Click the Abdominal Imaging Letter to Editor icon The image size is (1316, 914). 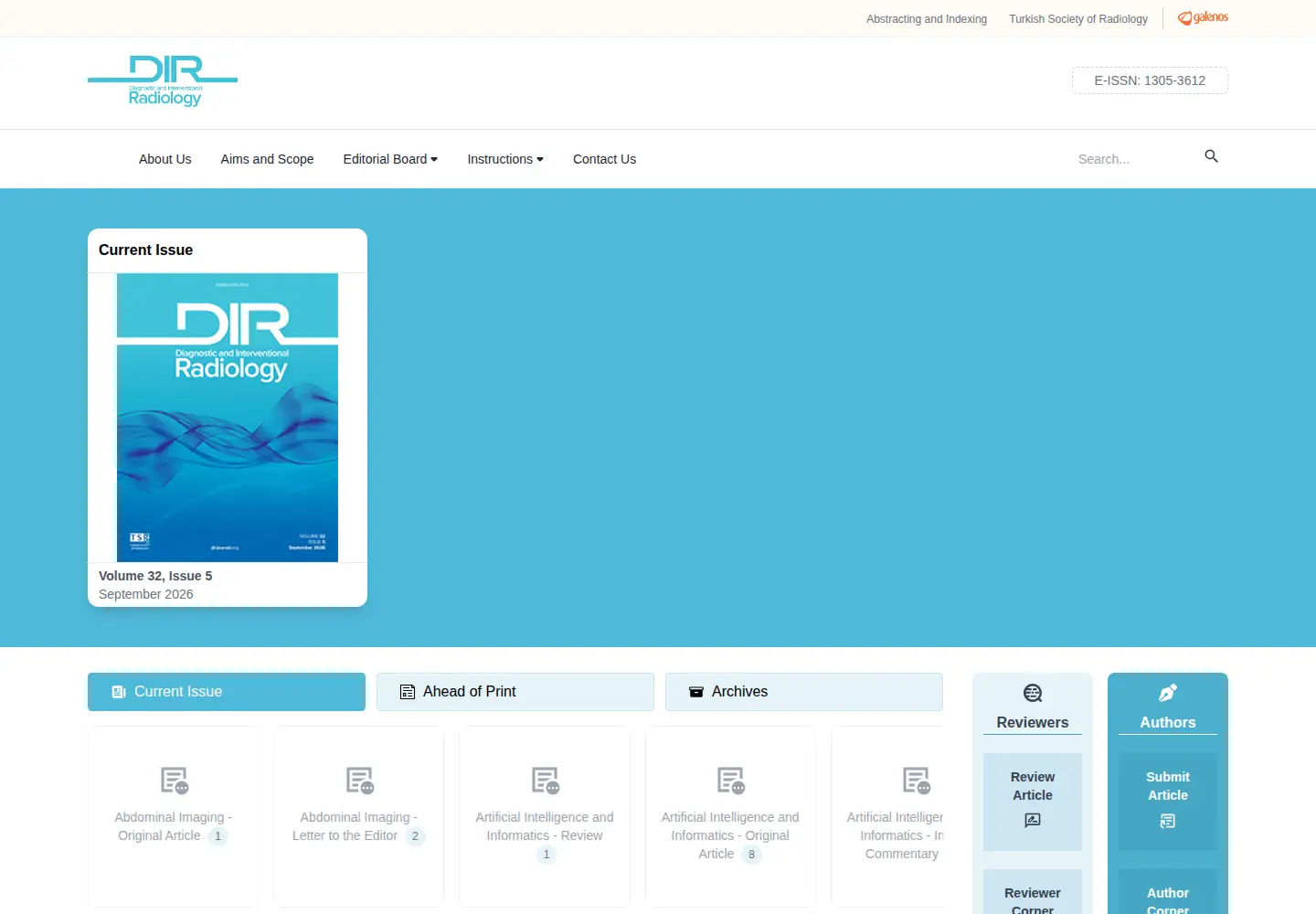coord(359,781)
